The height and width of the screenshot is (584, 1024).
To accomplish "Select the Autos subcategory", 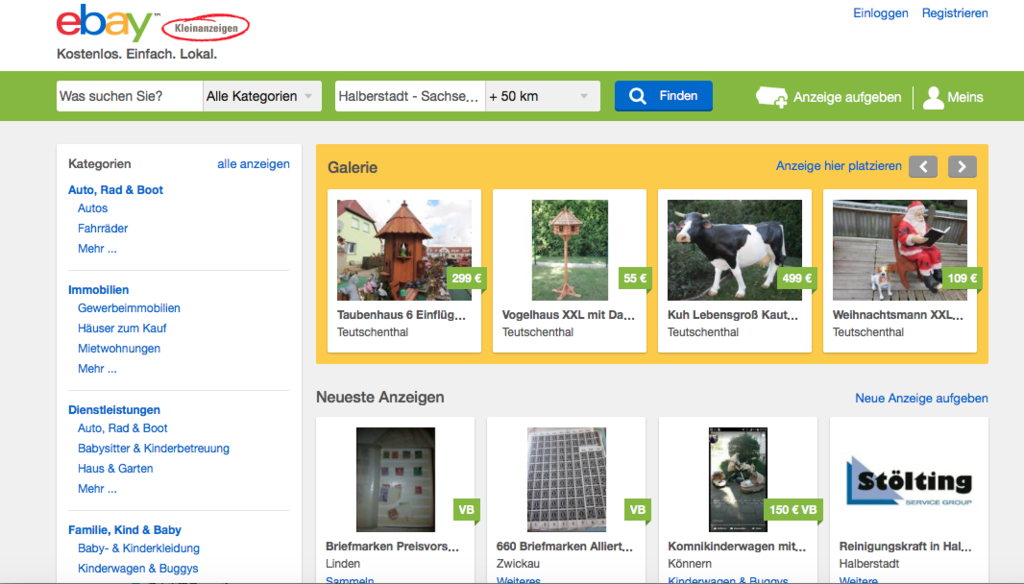I will click(x=93, y=208).
